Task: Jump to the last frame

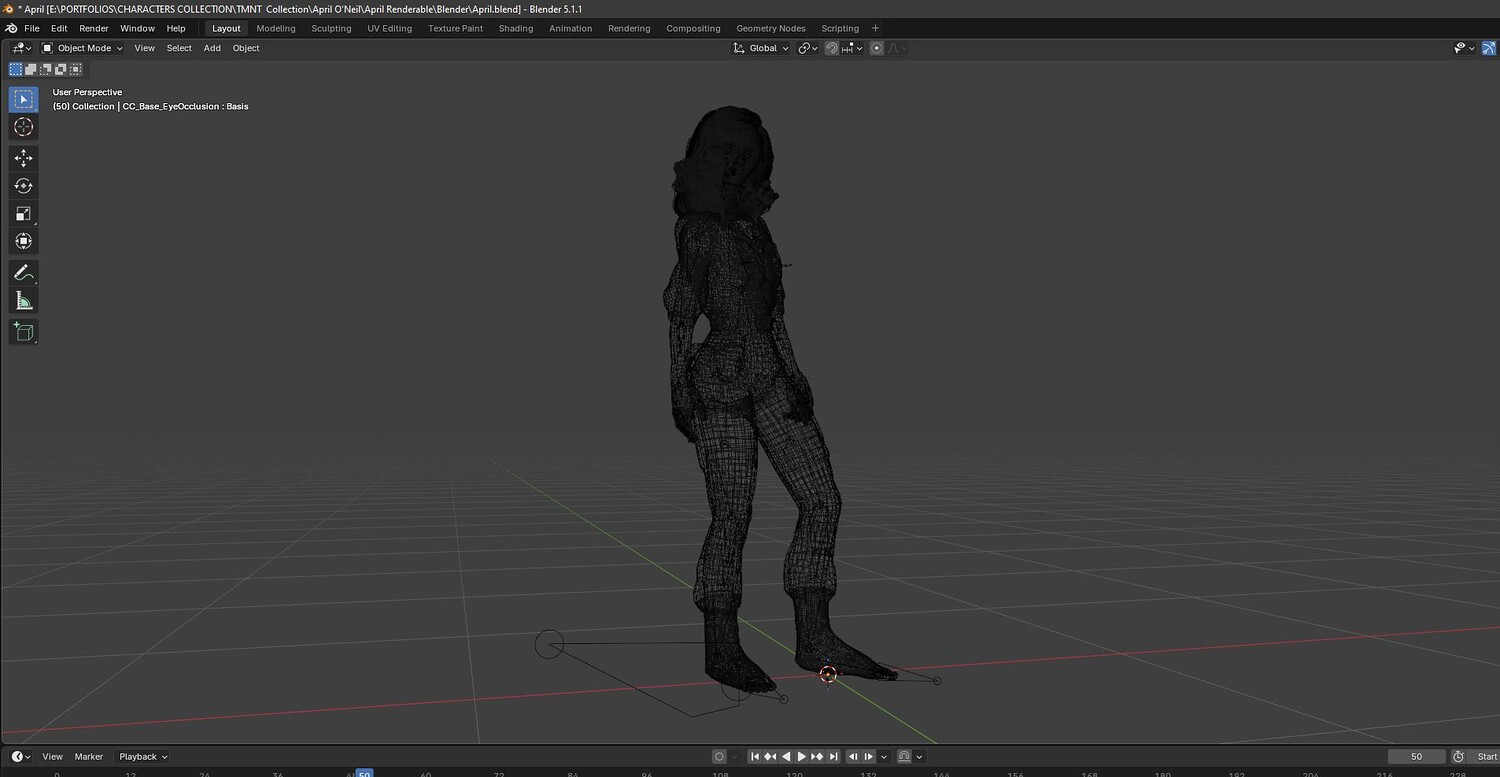Action: click(833, 757)
